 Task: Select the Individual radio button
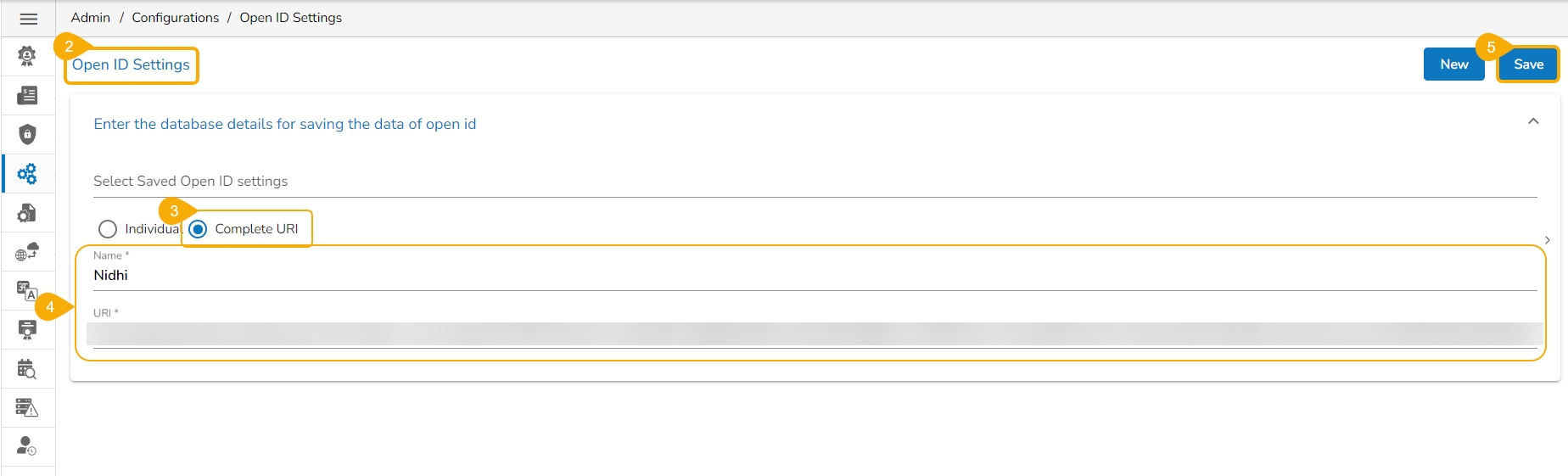click(x=108, y=229)
